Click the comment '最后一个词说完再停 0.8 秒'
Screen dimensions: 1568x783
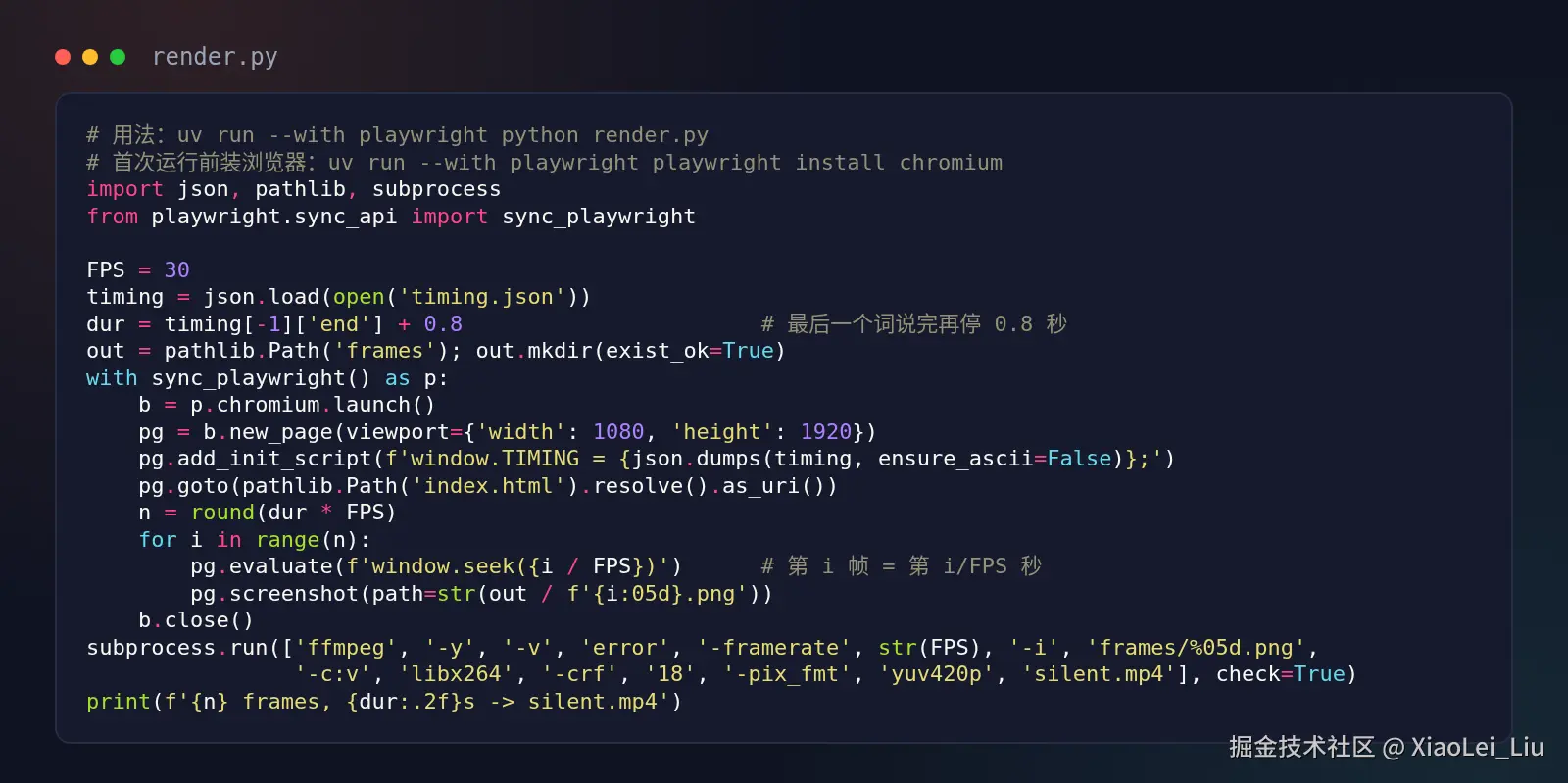tap(913, 324)
